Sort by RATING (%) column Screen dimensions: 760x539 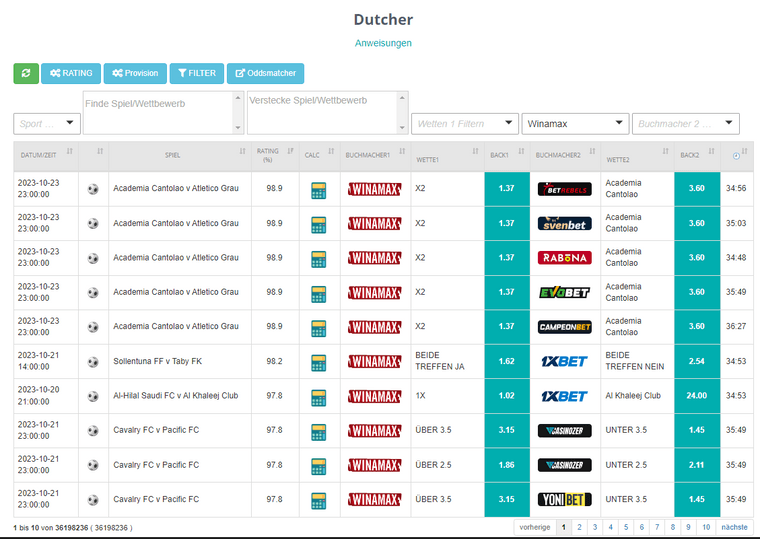pyautogui.click(x=275, y=156)
